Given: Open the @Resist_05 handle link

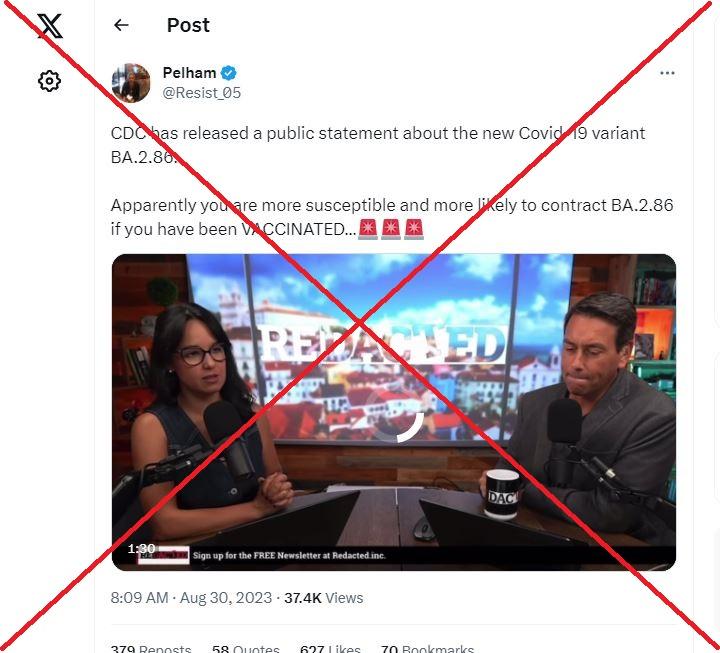Looking at the screenshot, I should tap(202, 93).
